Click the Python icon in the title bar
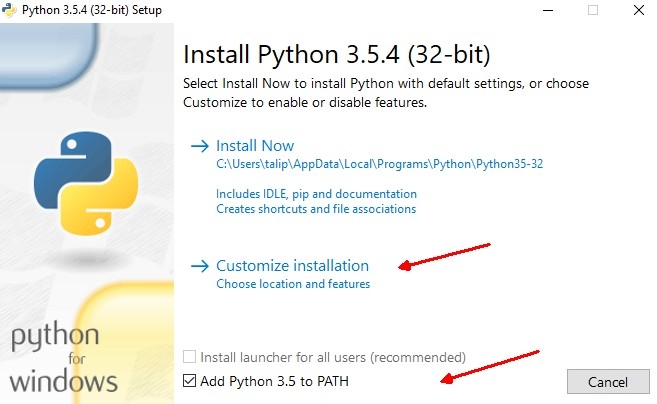This screenshot has height=404, width=657. click(10, 10)
